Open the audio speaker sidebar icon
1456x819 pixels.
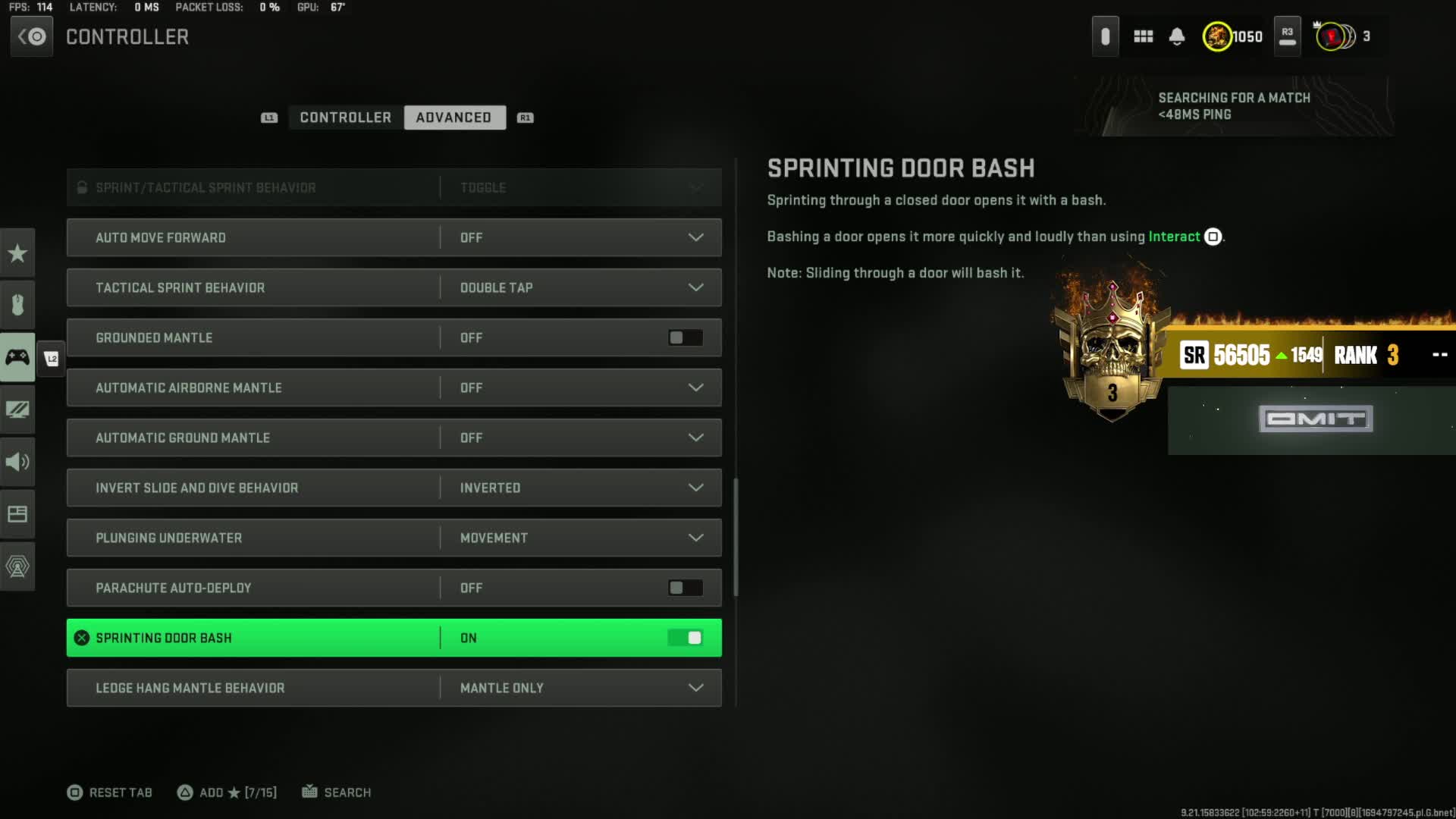point(17,462)
